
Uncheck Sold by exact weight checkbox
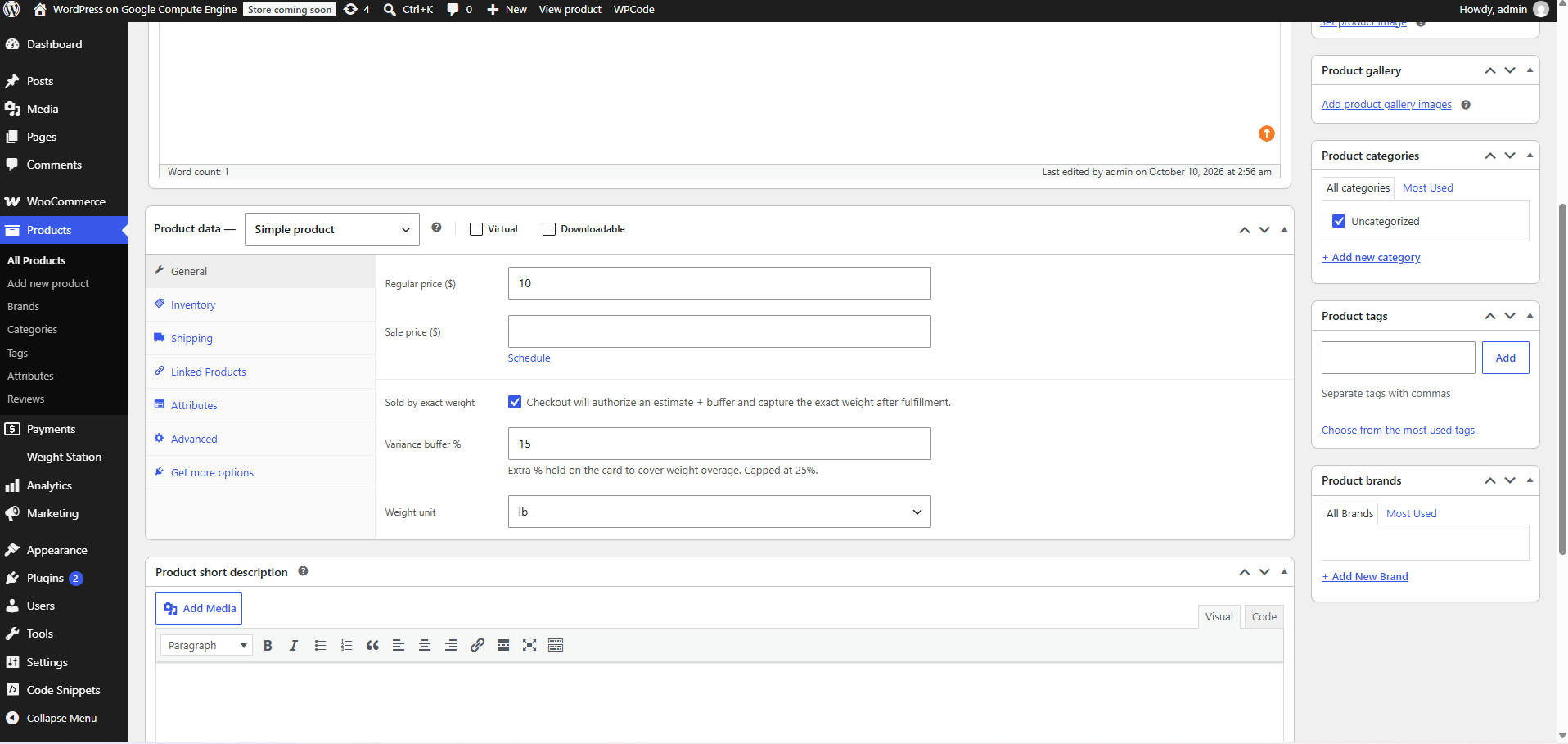coord(515,402)
